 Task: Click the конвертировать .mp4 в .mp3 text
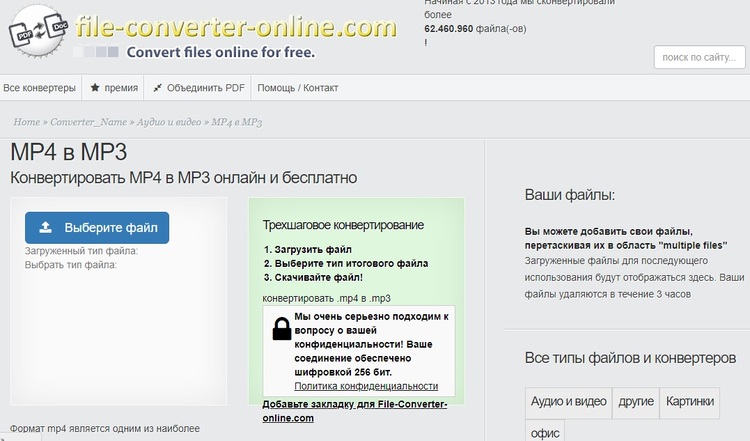pyautogui.click(x=326, y=298)
